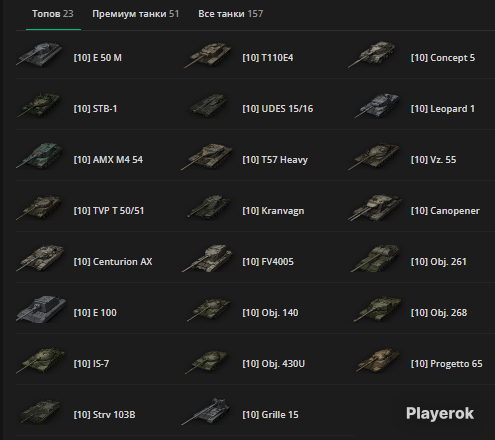This screenshot has width=495, height=440.
Task: Select the '[10] Leopard 1' label
Action: point(443,109)
